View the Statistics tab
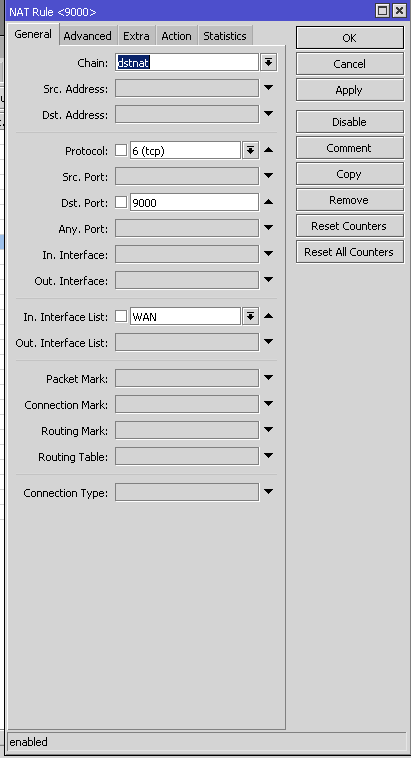The width and height of the screenshot is (411, 758). (225, 36)
